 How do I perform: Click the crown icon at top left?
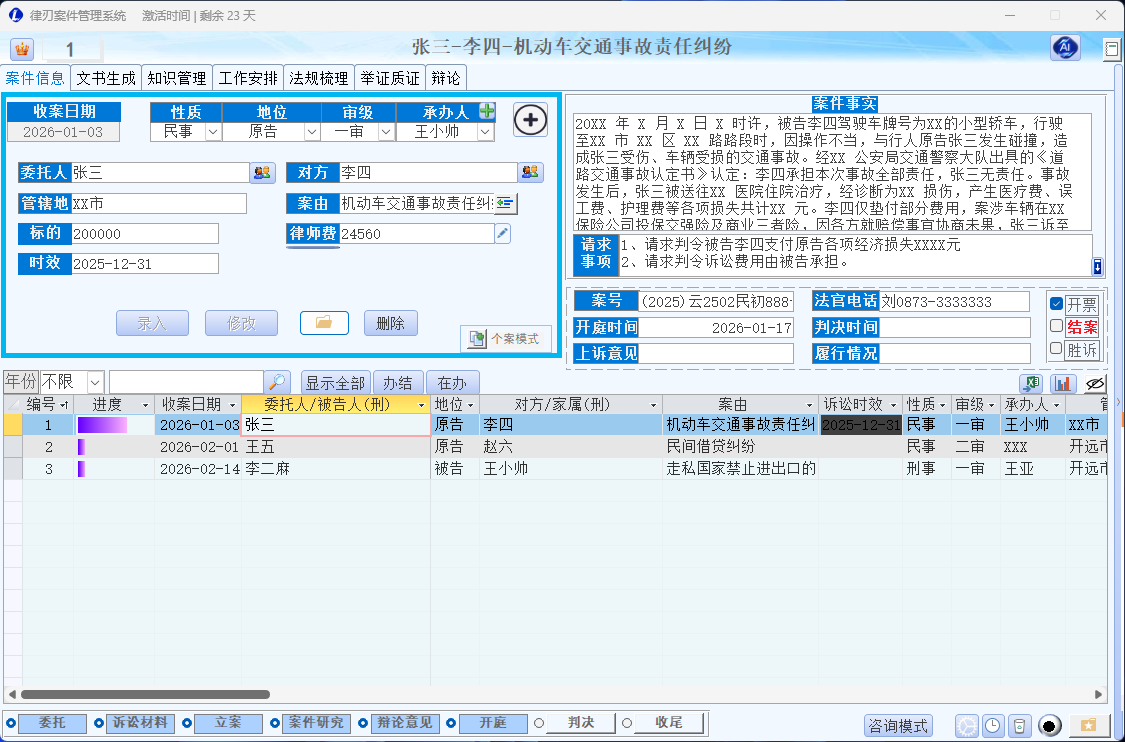[x=22, y=49]
